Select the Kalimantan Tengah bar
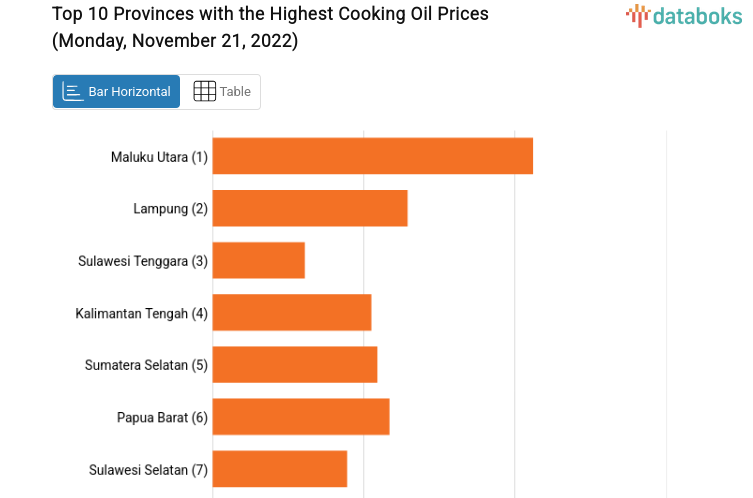 [x=292, y=312]
